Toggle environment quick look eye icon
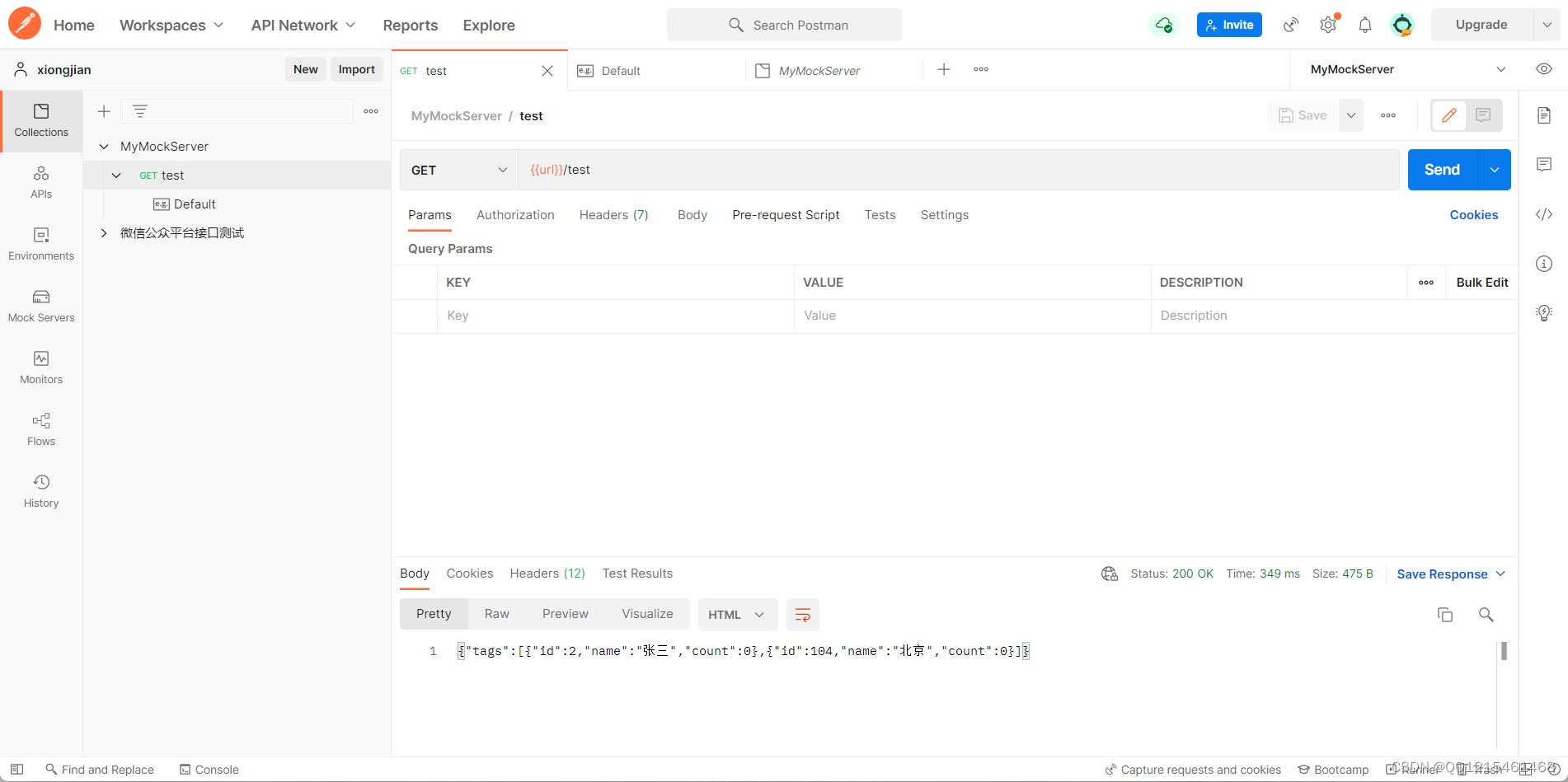This screenshot has height=782, width=1568. [x=1544, y=69]
